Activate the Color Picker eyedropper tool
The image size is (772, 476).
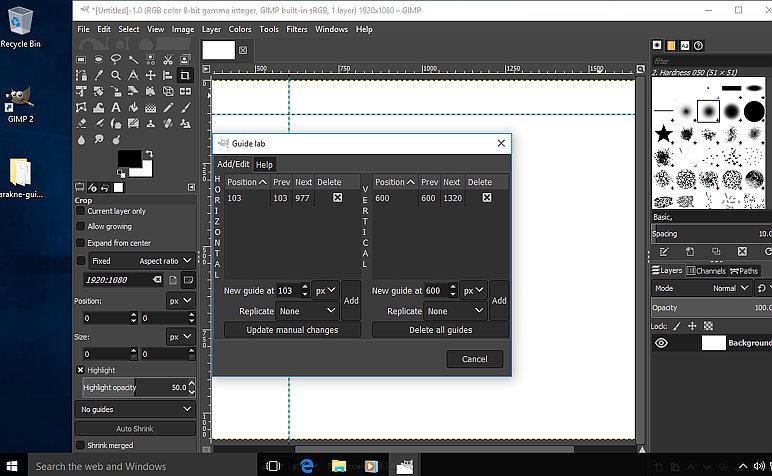[98, 75]
